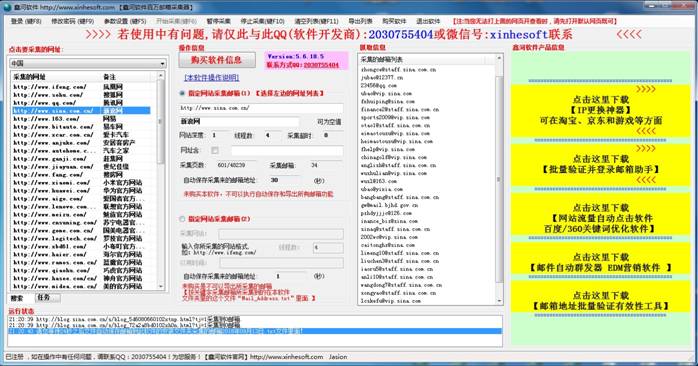Image resolution: width=698 pixels, height=366 pixels.
Task: Click yellow IP更换神器 download banner
Action: coord(600,110)
